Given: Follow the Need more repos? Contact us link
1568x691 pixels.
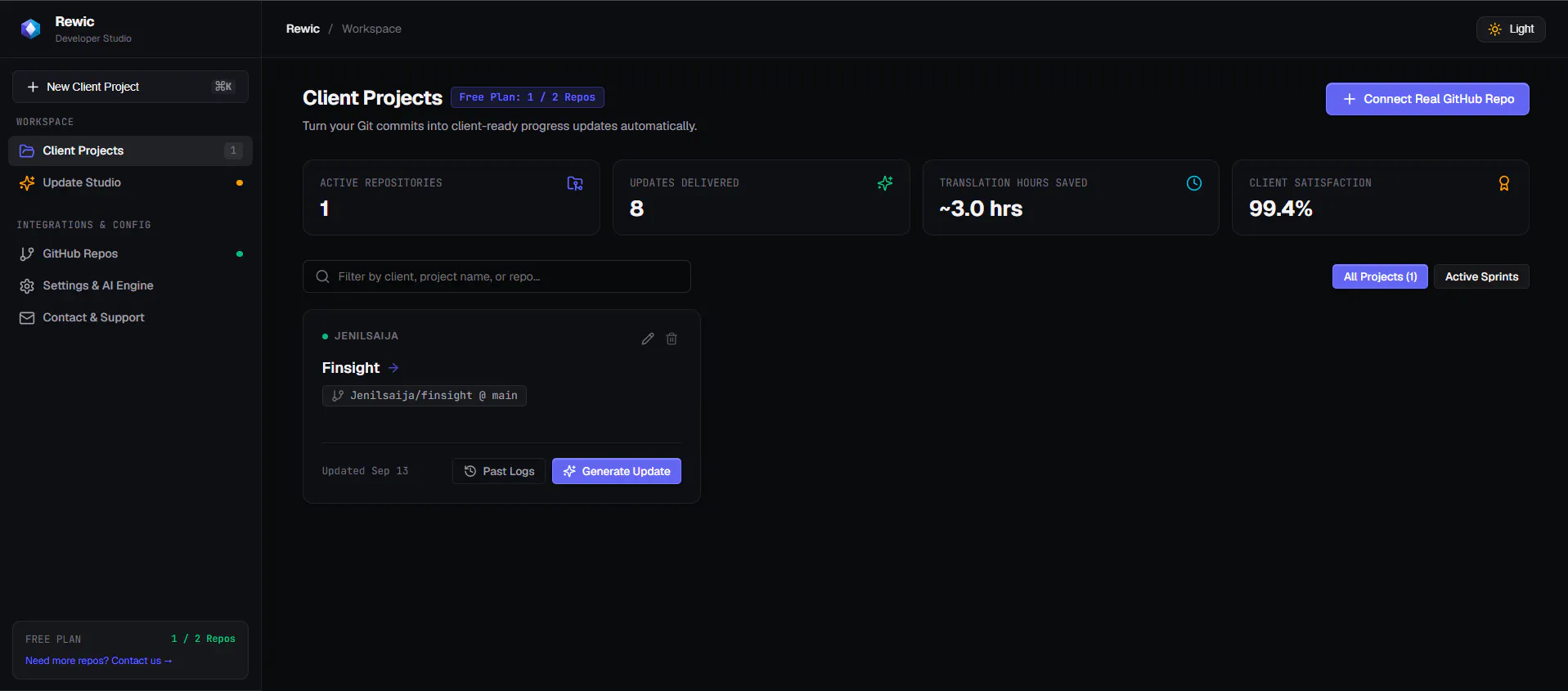Looking at the screenshot, I should click(98, 661).
